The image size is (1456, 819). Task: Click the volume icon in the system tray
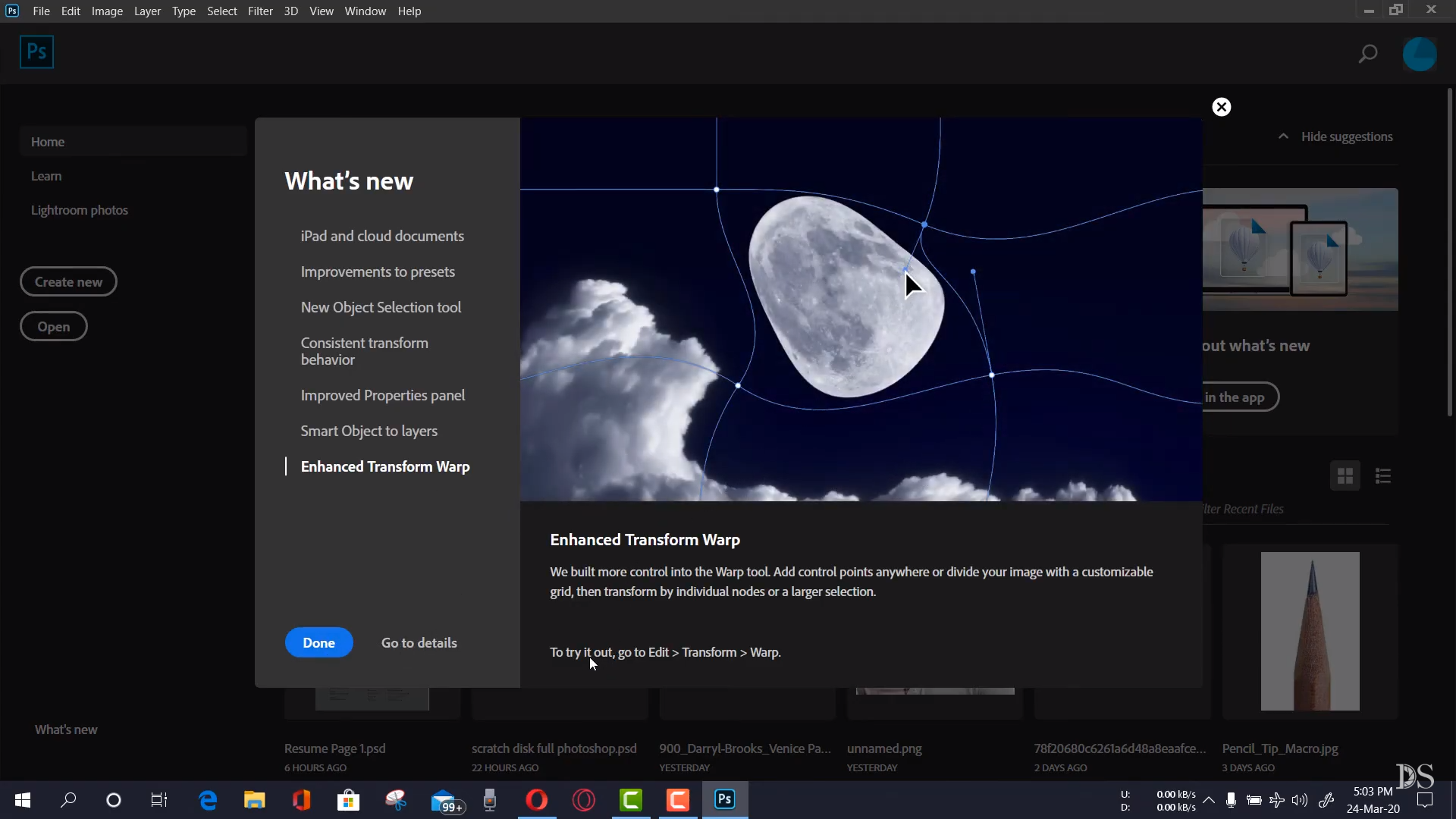point(1299,800)
